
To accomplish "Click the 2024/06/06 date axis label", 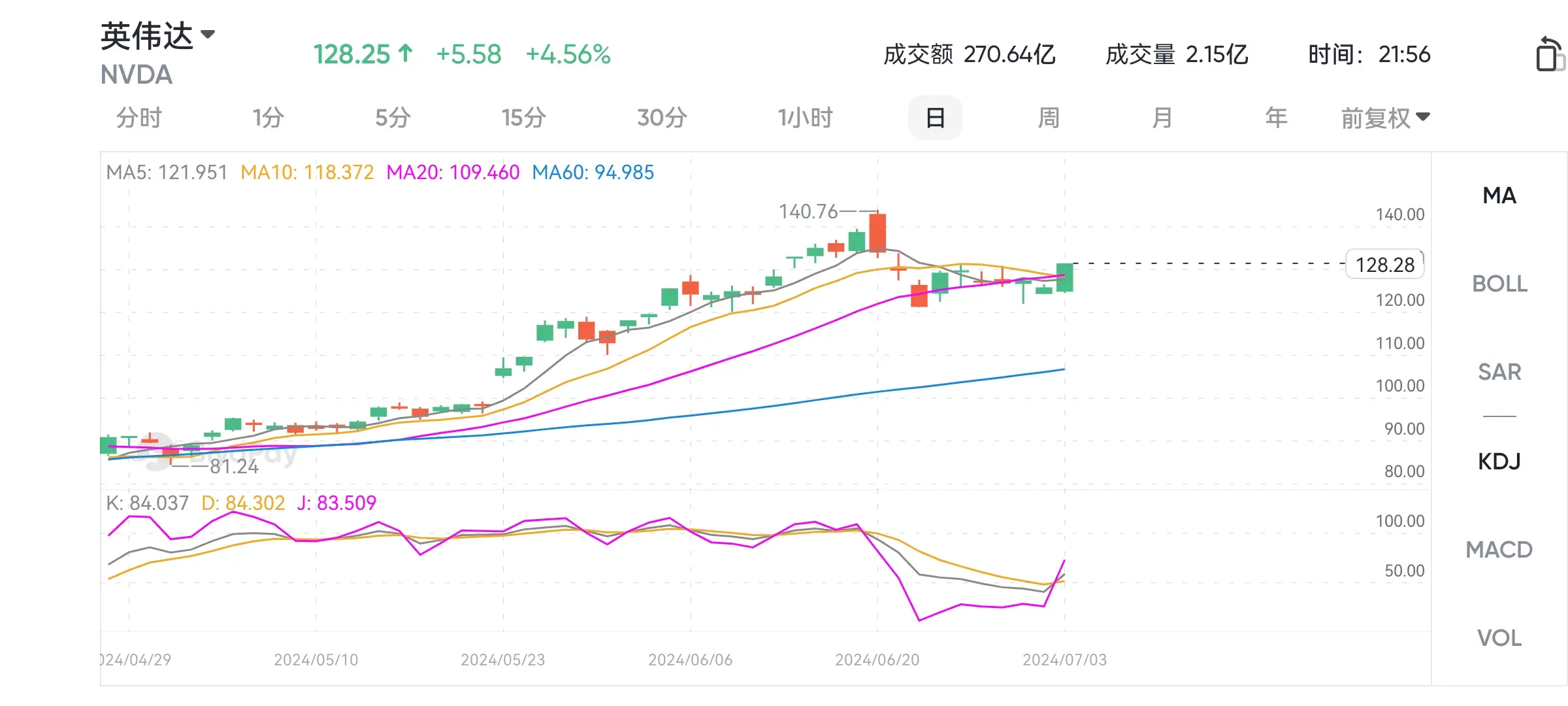I will tap(691, 660).
